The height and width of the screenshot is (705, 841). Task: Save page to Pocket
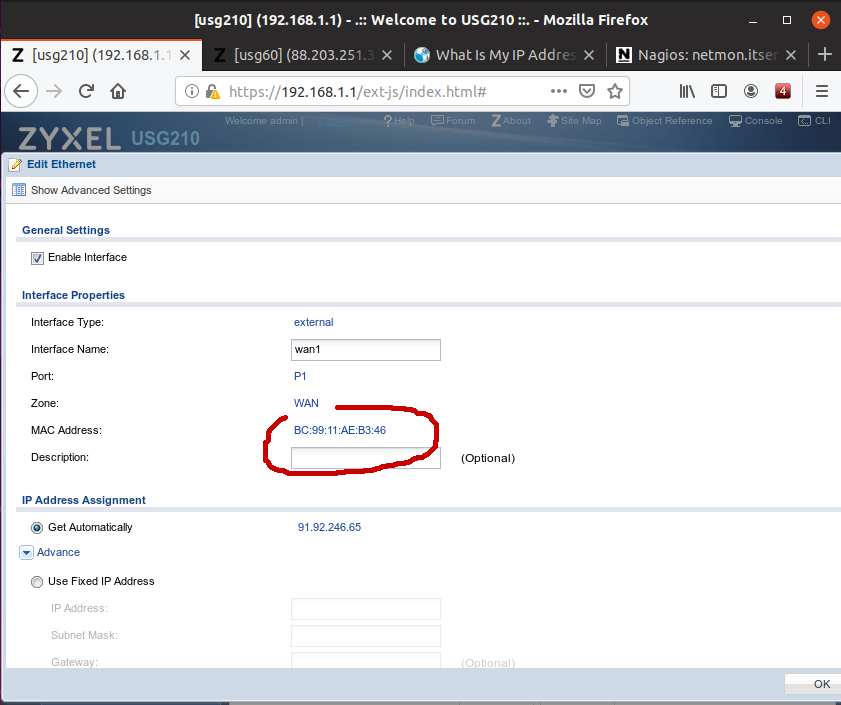(587, 91)
